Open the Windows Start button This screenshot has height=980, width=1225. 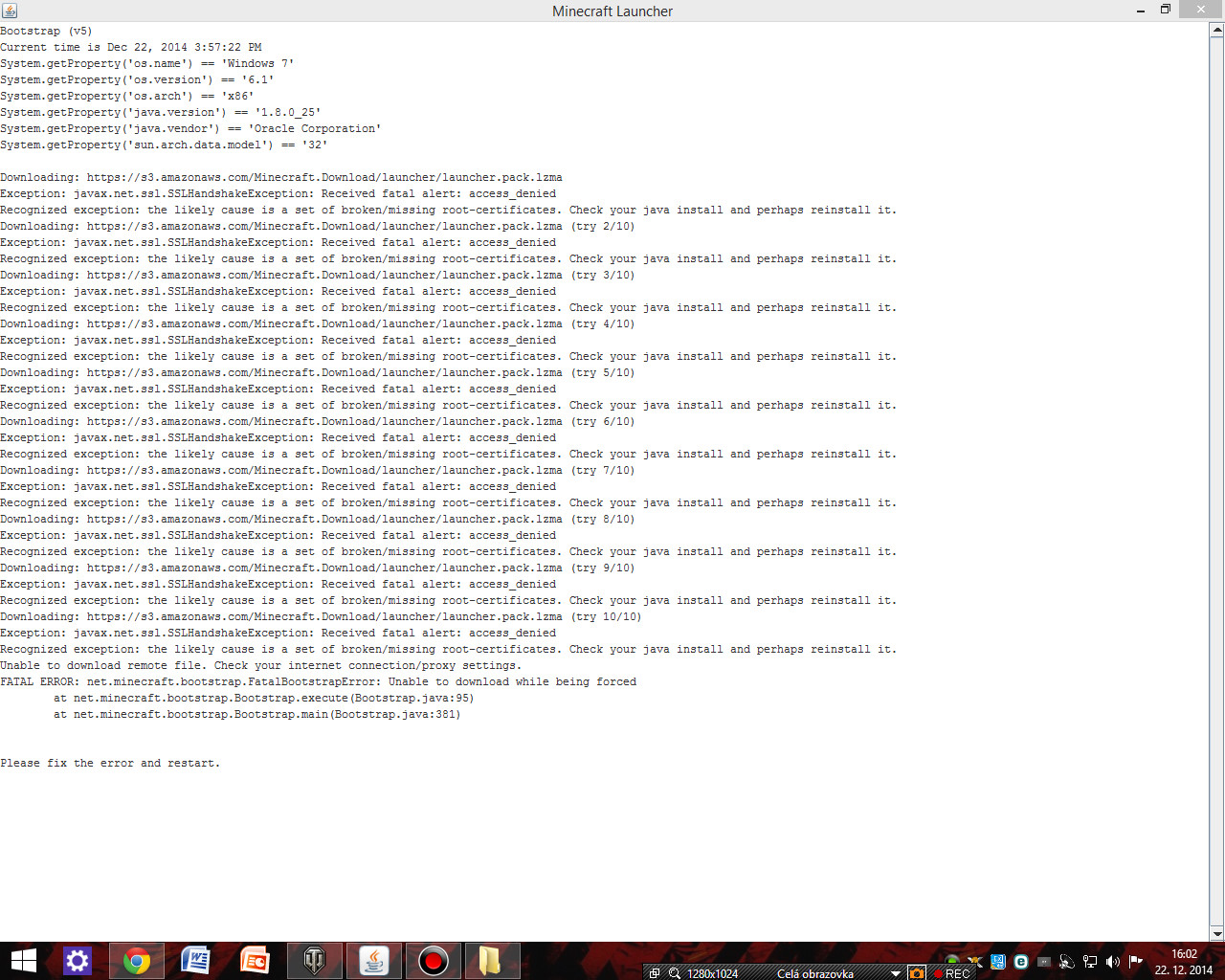(x=23, y=961)
